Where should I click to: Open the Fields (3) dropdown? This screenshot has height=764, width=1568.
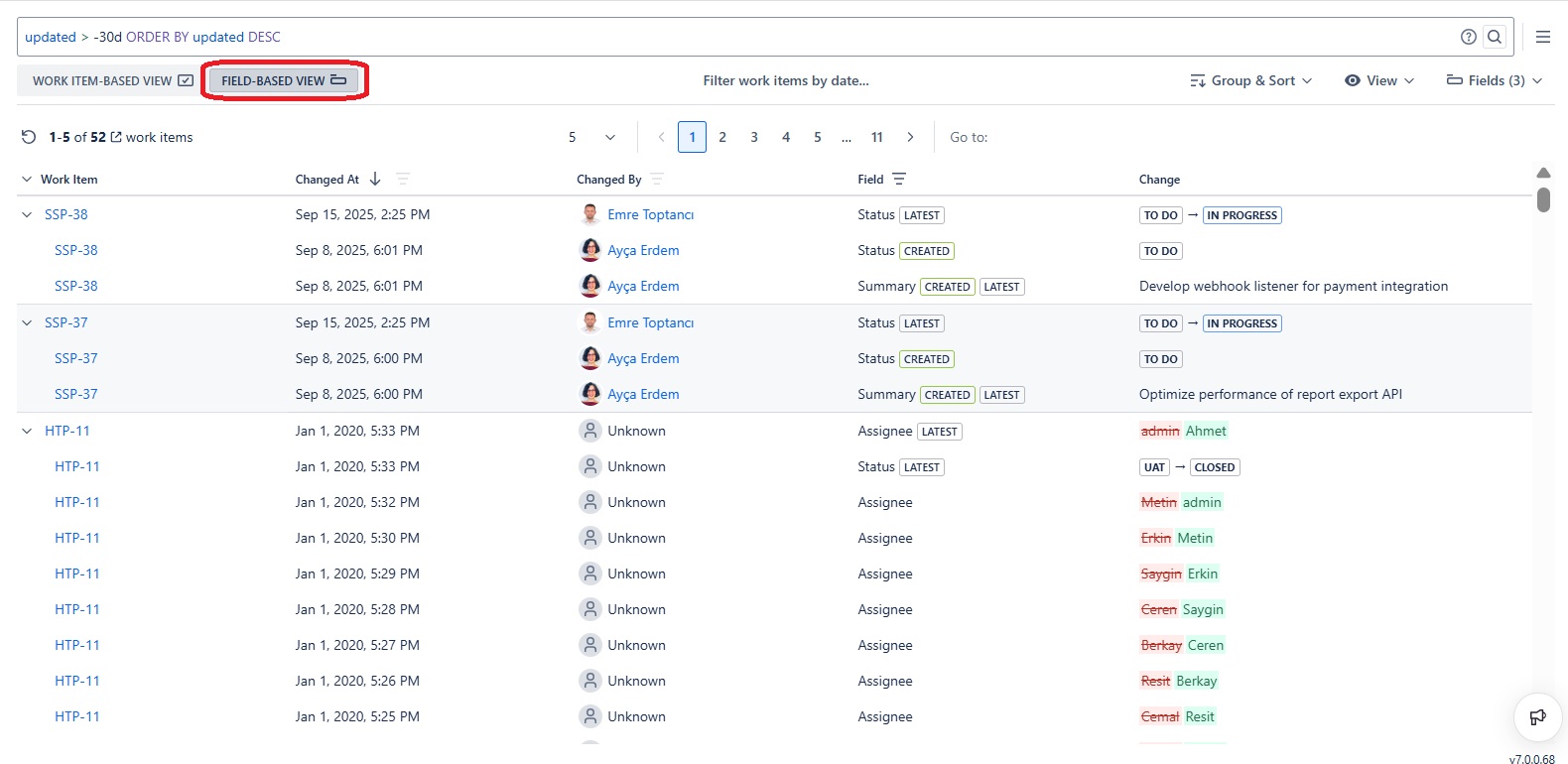tap(1495, 80)
